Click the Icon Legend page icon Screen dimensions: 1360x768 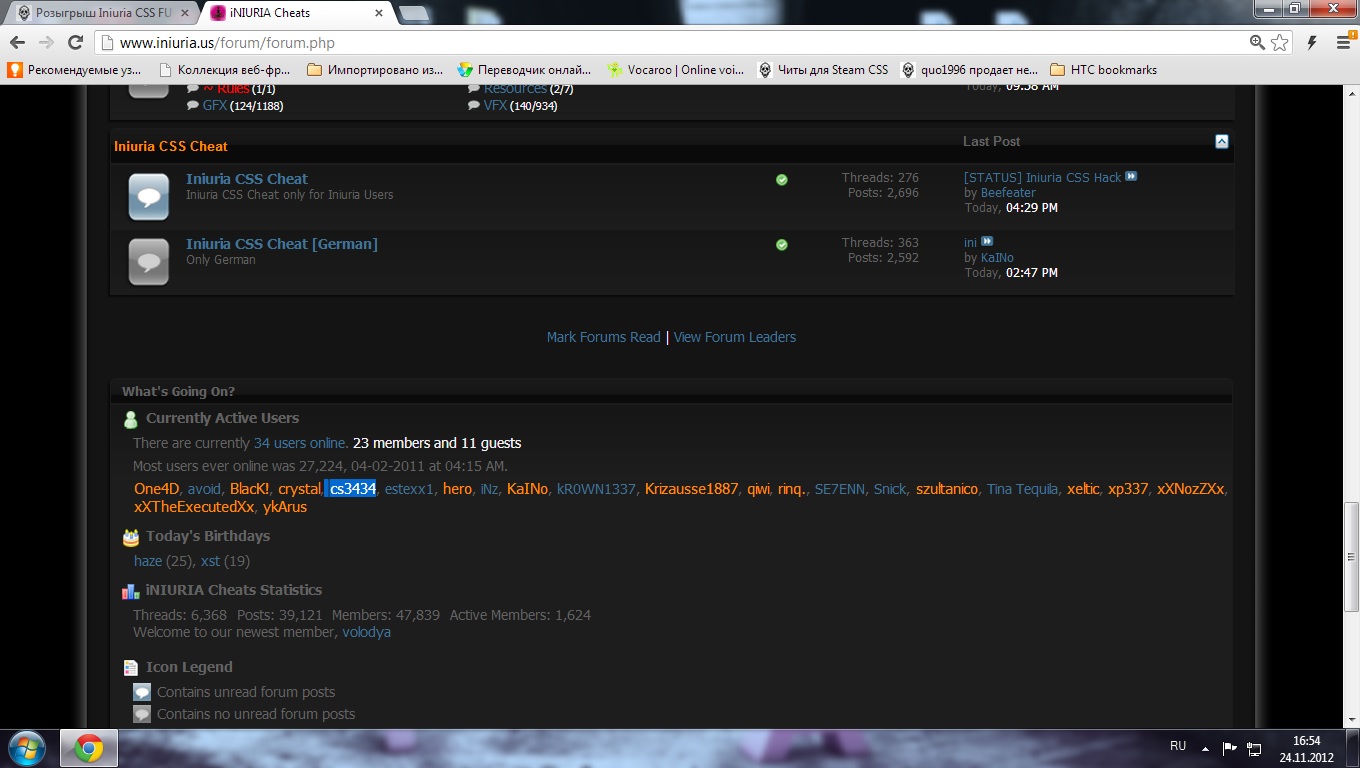click(x=131, y=668)
